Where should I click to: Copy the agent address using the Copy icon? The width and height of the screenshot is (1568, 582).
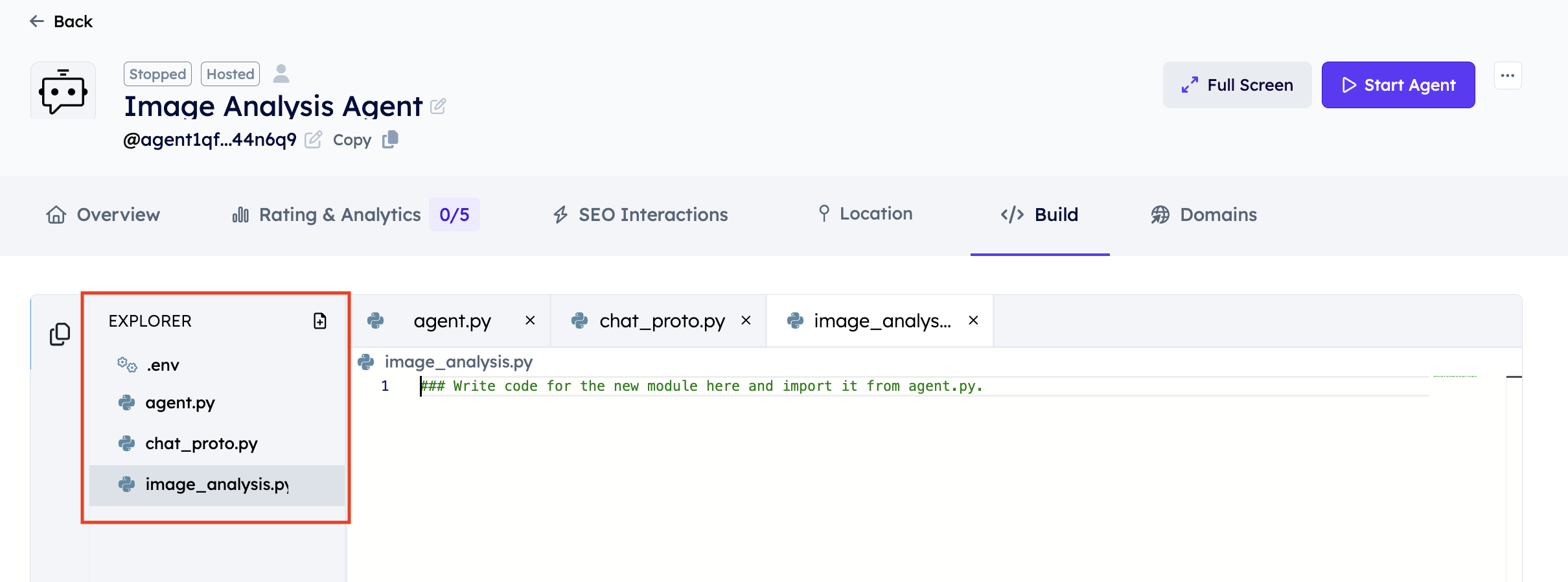[390, 139]
